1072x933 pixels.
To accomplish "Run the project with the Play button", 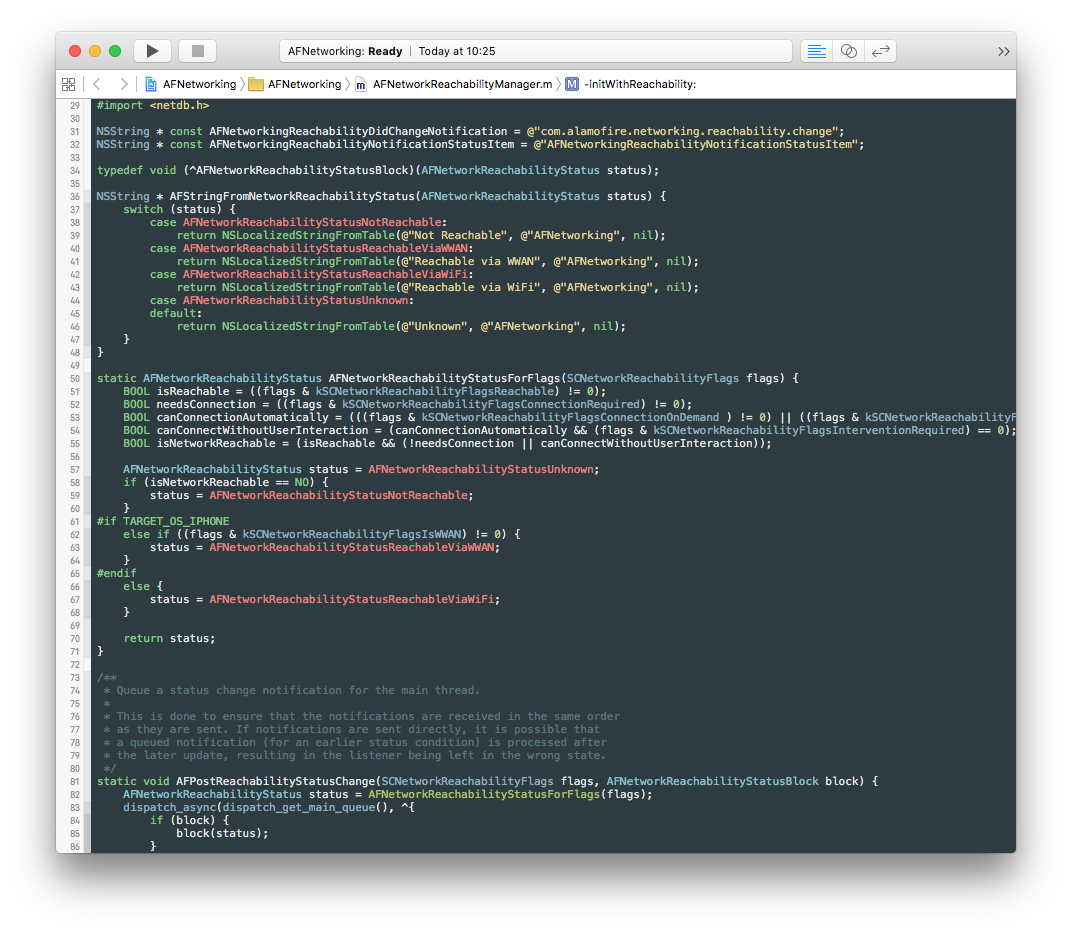I will coord(152,51).
